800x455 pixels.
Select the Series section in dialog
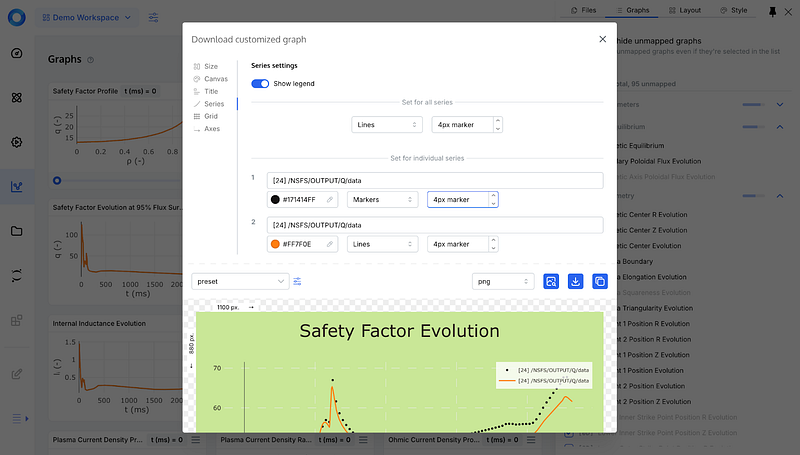(x=211, y=104)
